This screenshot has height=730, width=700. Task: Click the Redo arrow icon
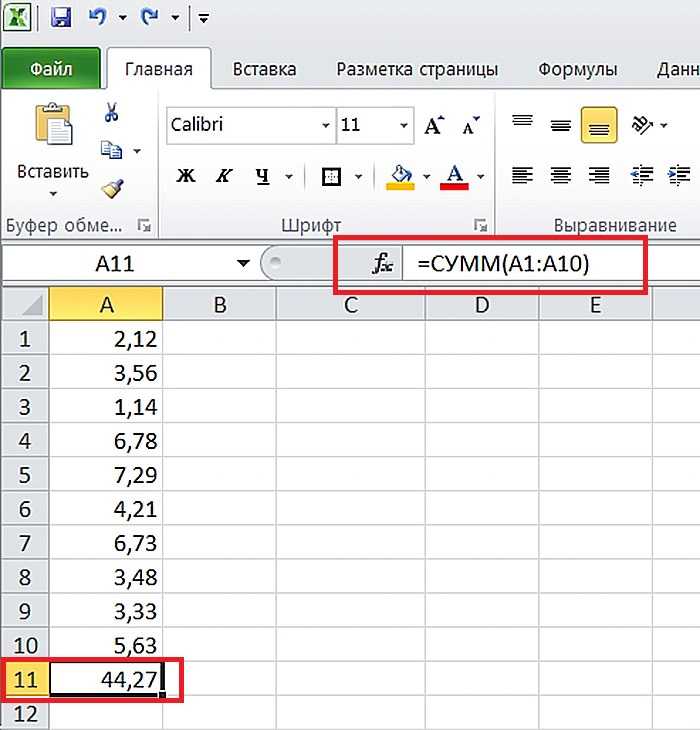(150, 17)
